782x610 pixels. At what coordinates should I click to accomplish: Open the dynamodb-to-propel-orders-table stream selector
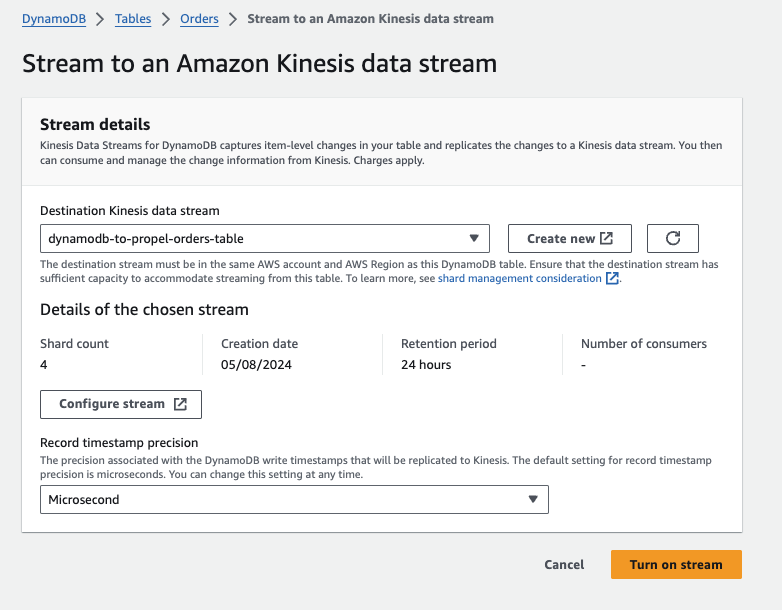coord(264,238)
